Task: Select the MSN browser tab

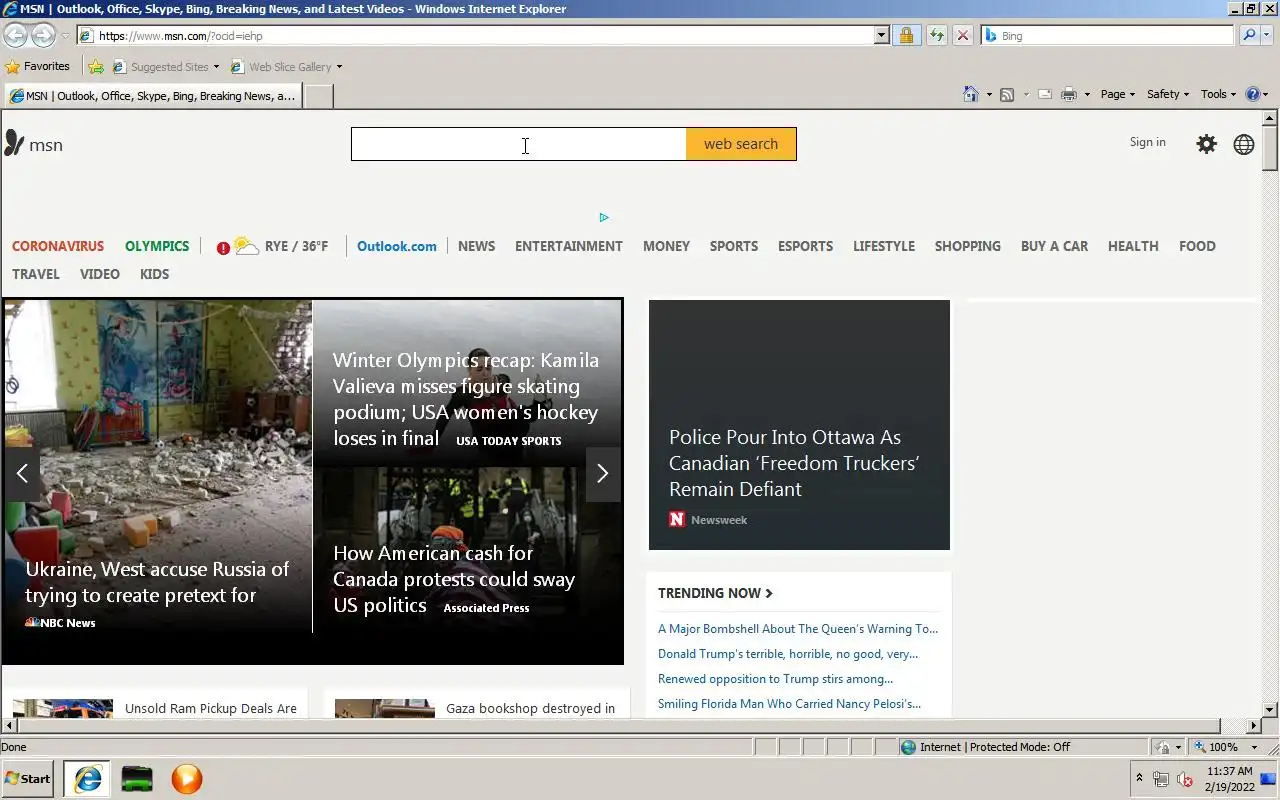Action: 152,96
